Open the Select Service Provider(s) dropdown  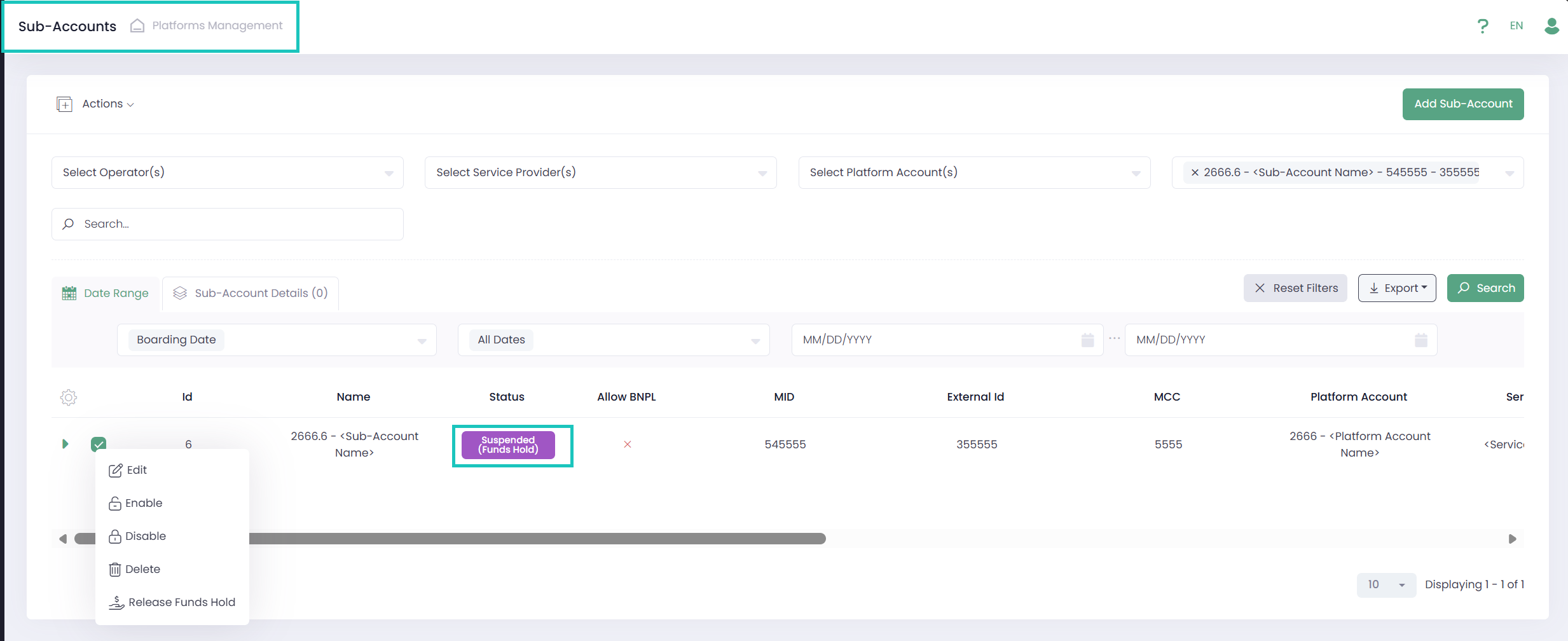coord(600,172)
